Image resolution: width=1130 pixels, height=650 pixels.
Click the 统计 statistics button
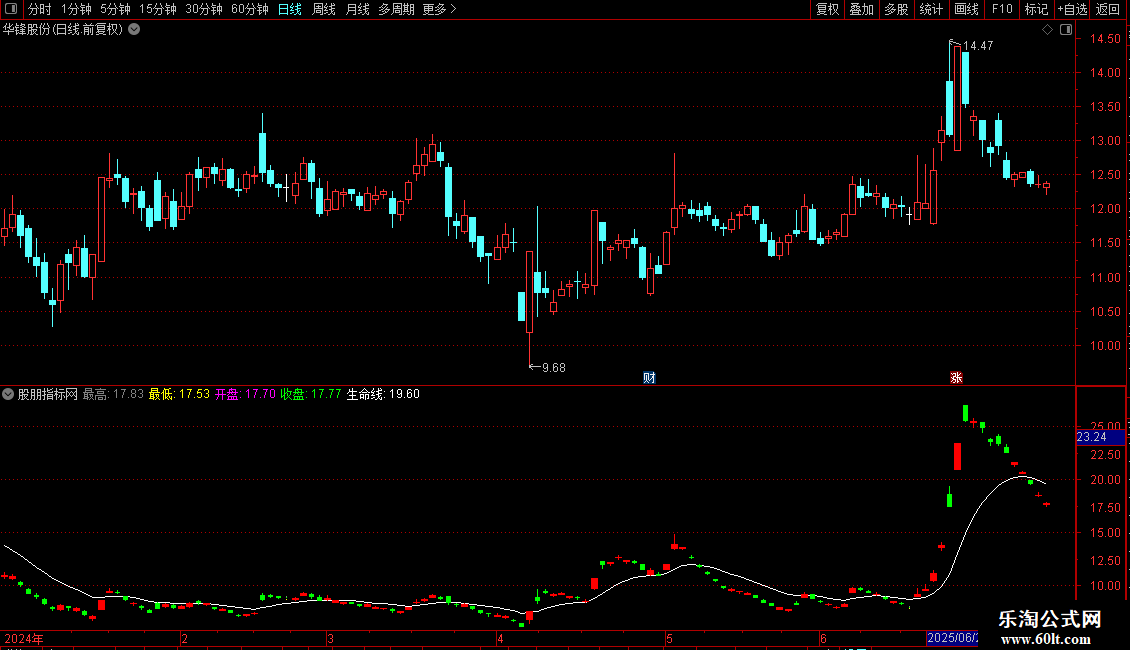(x=930, y=9)
